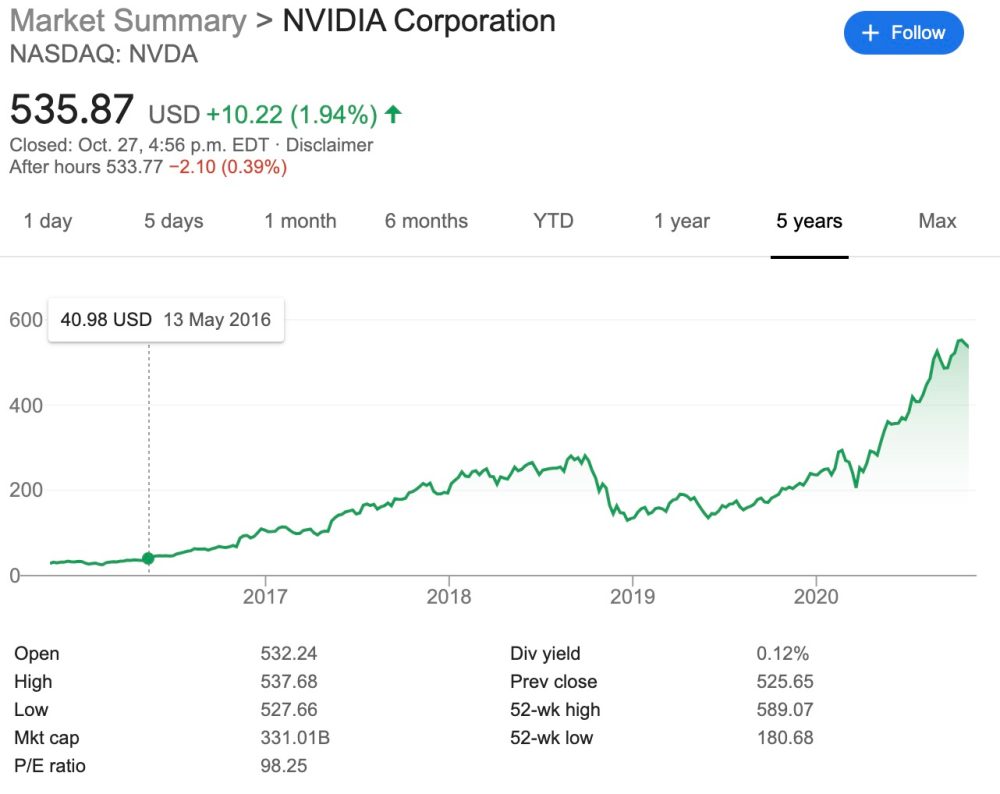Click the plus icon in Follow
Screen dimensions: 1000x794
point(870,33)
